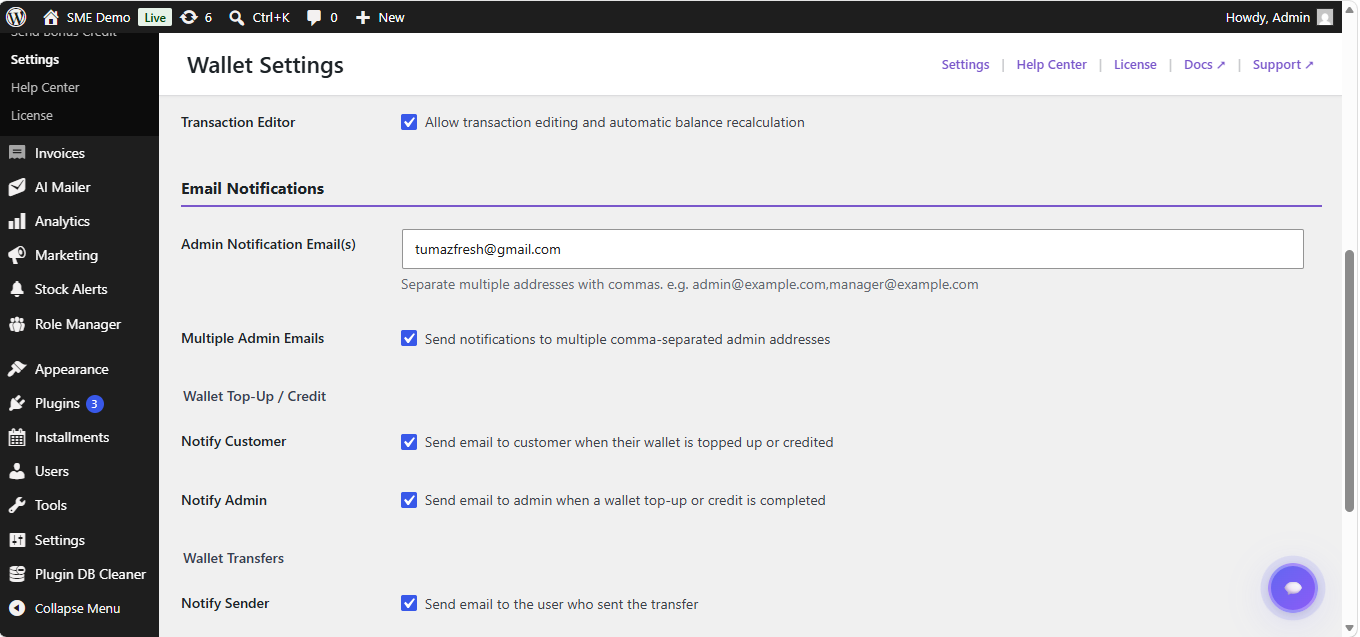Click the Invoices sidebar icon
The image size is (1360, 637).
click(17, 153)
